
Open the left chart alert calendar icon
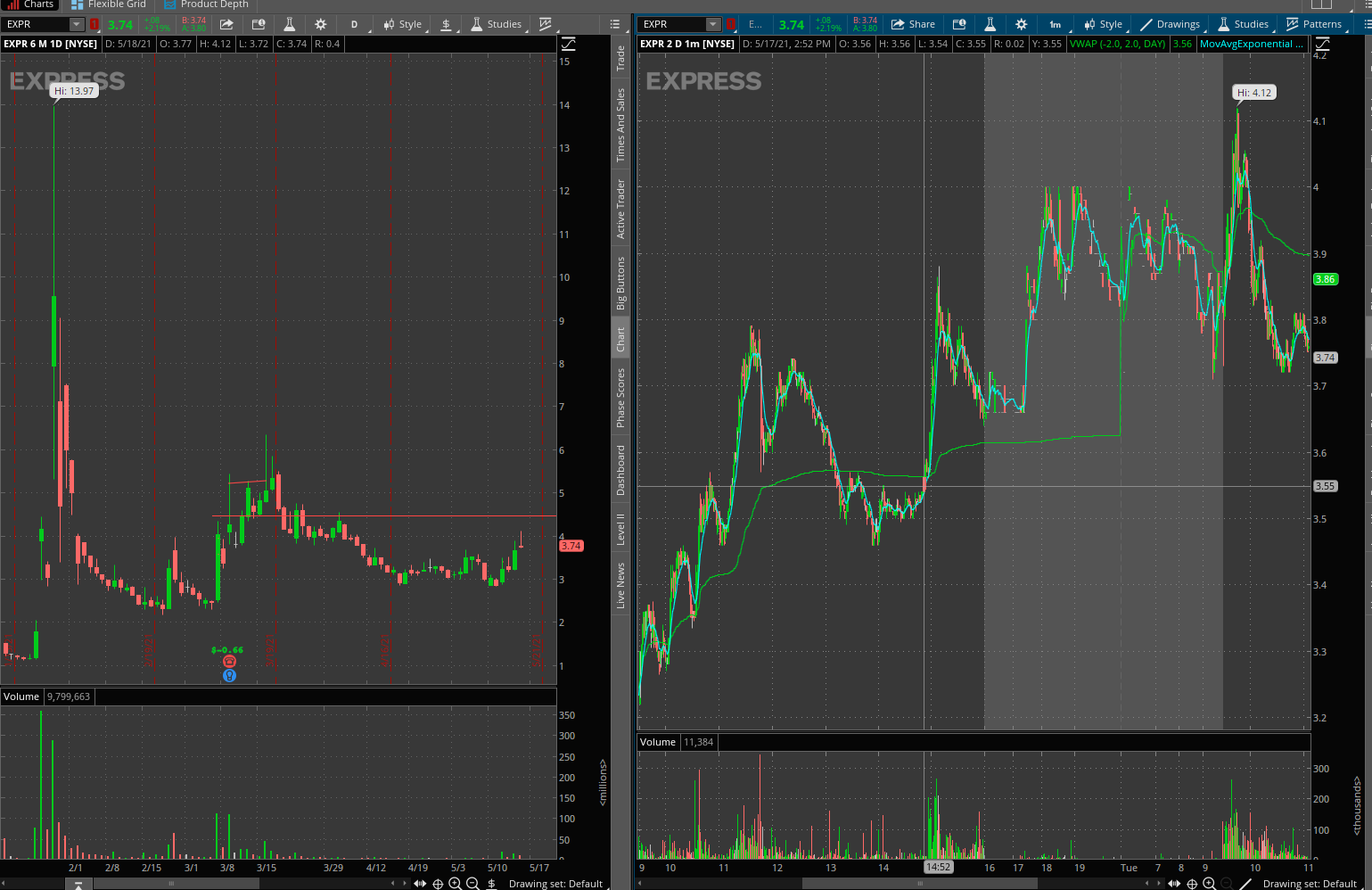coord(259,24)
